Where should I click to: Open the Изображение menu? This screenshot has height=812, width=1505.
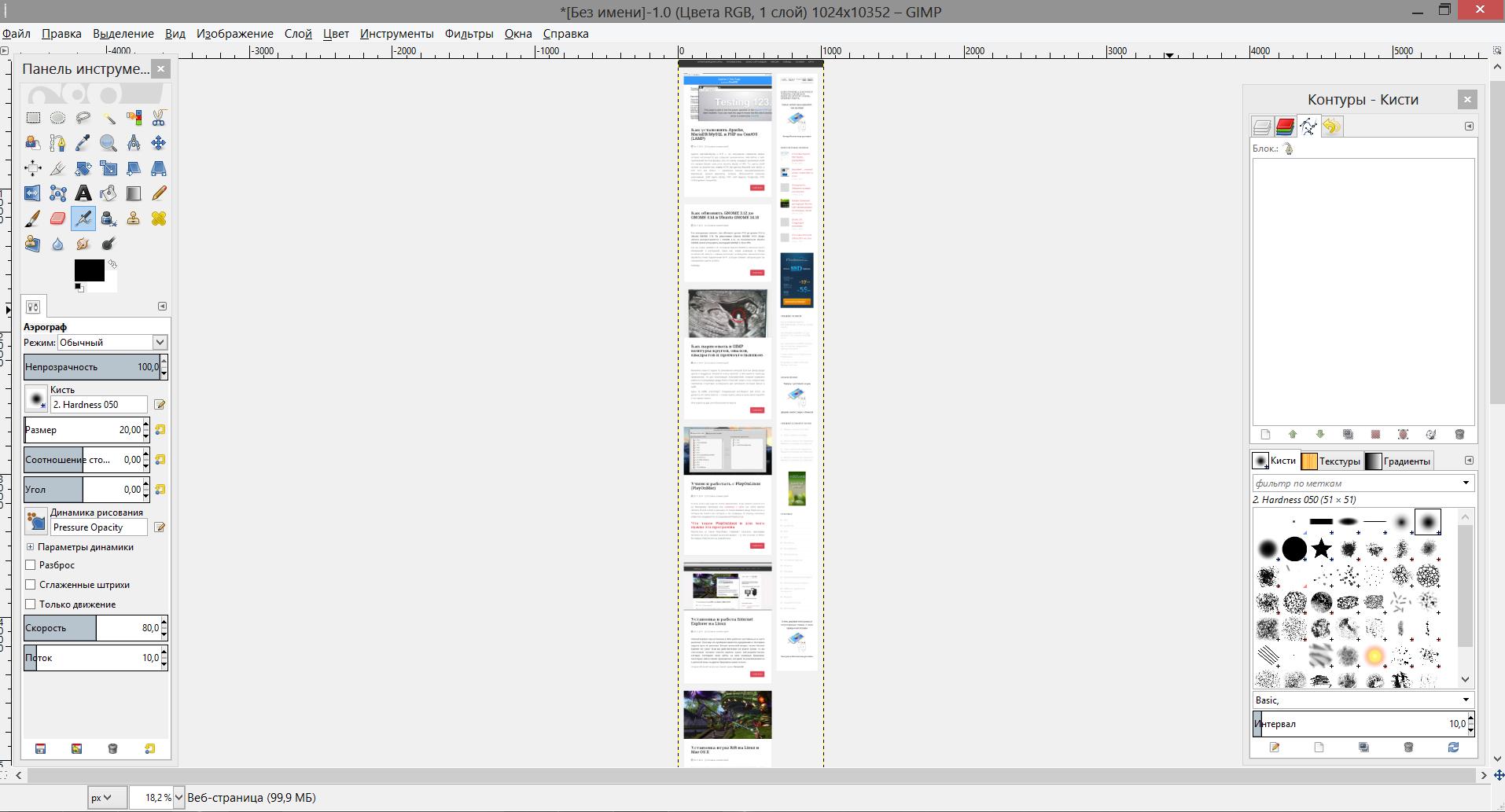tap(235, 34)
